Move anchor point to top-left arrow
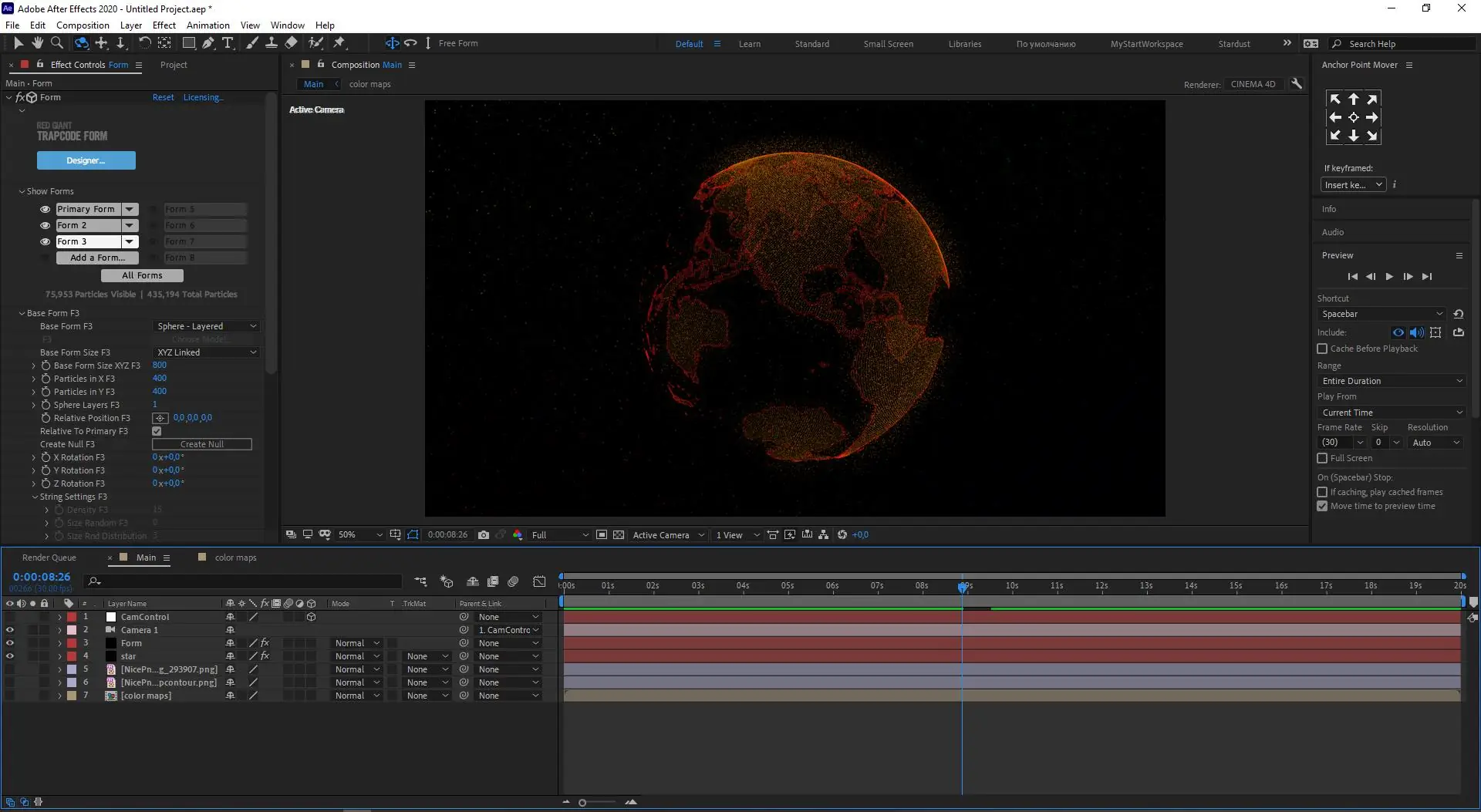This screenshot has width=1481, height=812. point(1335,99)
